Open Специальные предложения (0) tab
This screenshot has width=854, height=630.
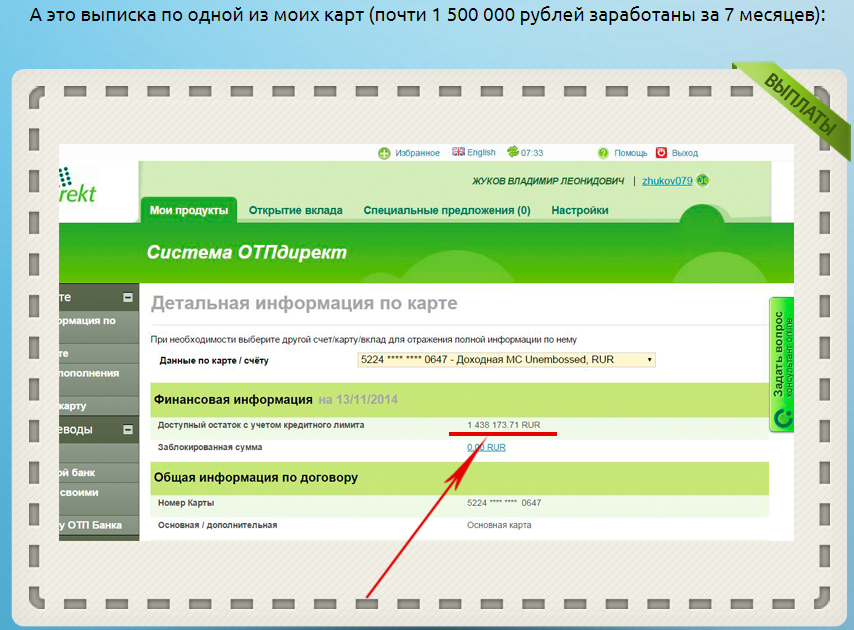point(447,210)
